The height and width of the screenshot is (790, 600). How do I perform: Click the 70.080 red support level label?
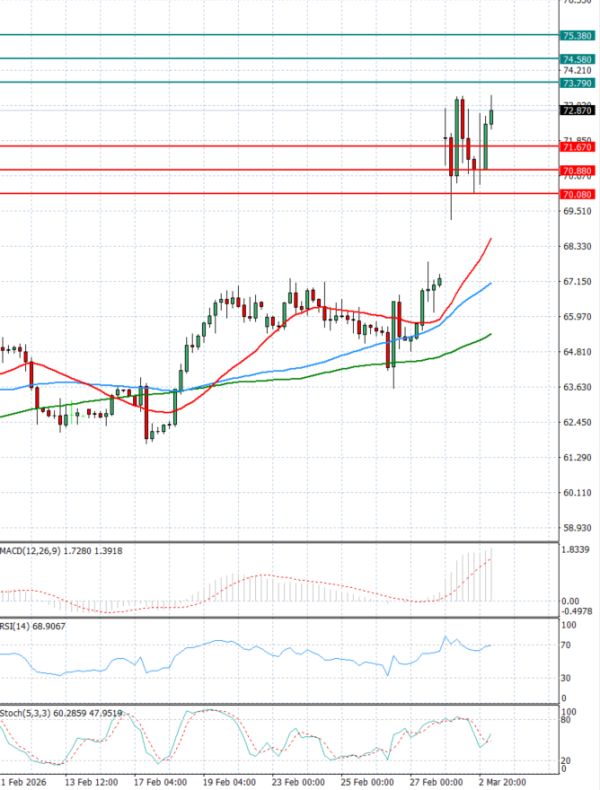pos(578,194)
